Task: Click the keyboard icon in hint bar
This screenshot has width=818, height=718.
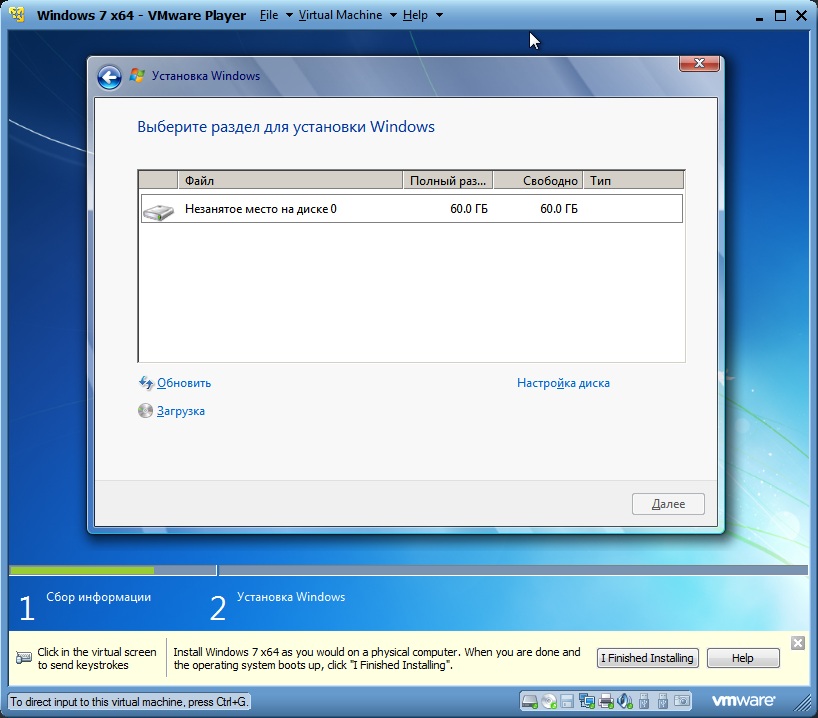Action: coord(23,657)
